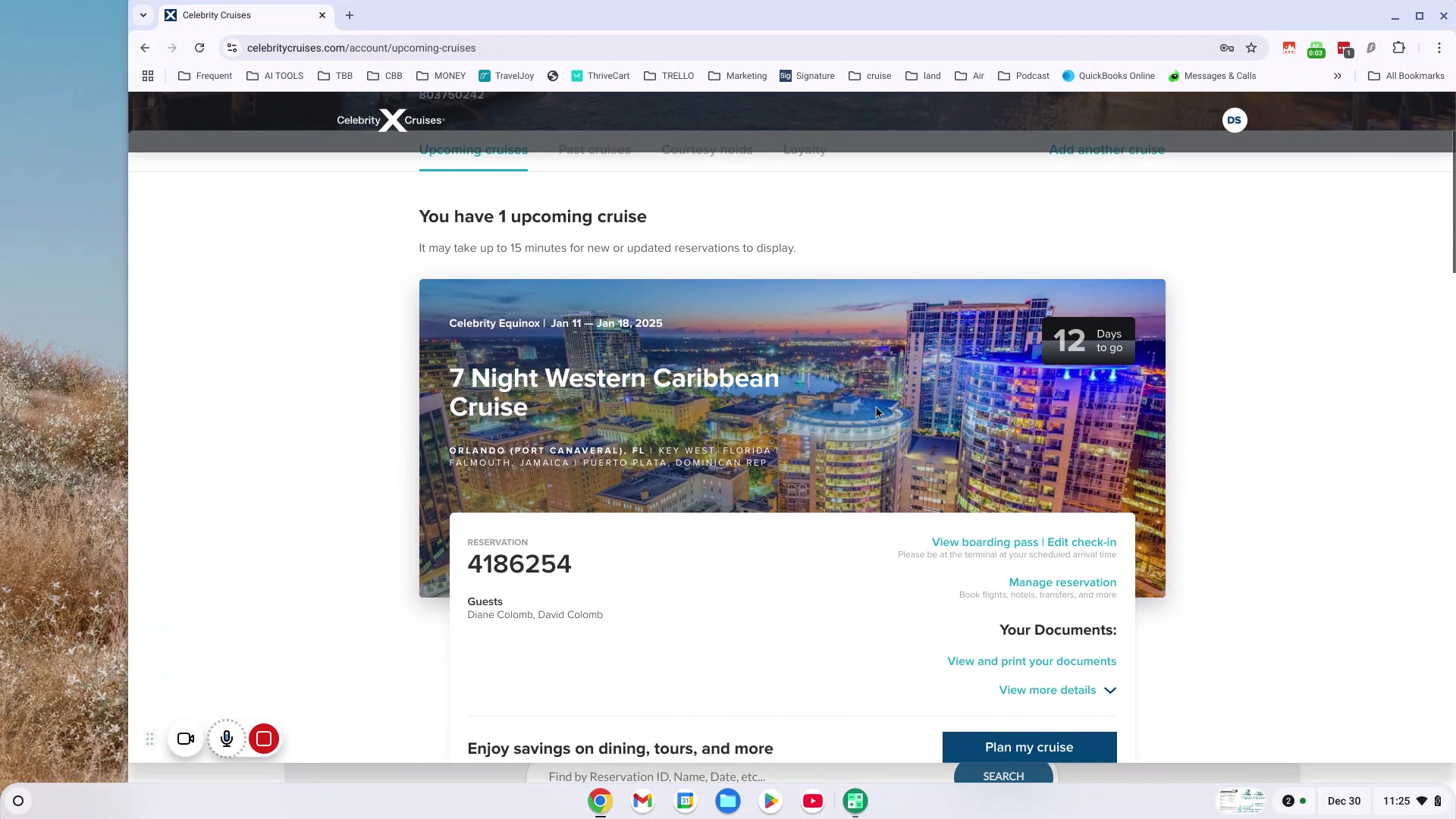Switch to the Past cruises tab

pos(595,150)
